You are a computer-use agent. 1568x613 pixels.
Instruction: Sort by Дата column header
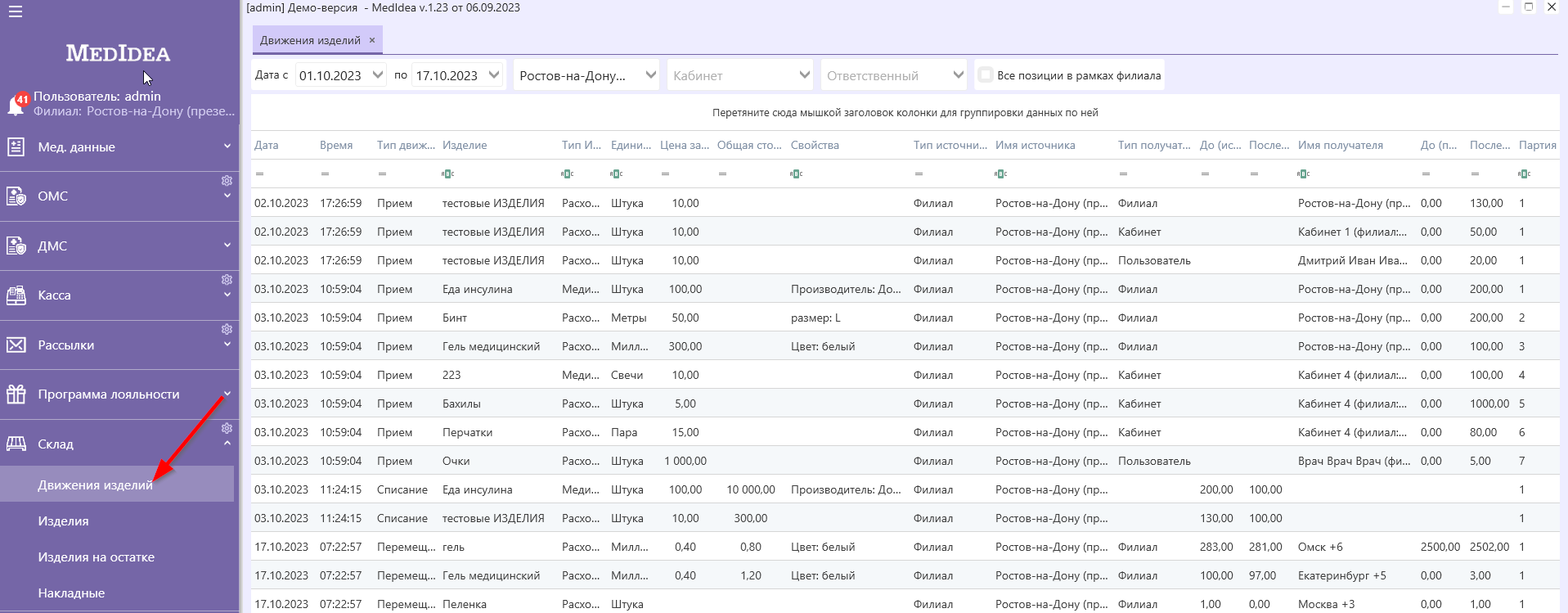tap(267, 145)
